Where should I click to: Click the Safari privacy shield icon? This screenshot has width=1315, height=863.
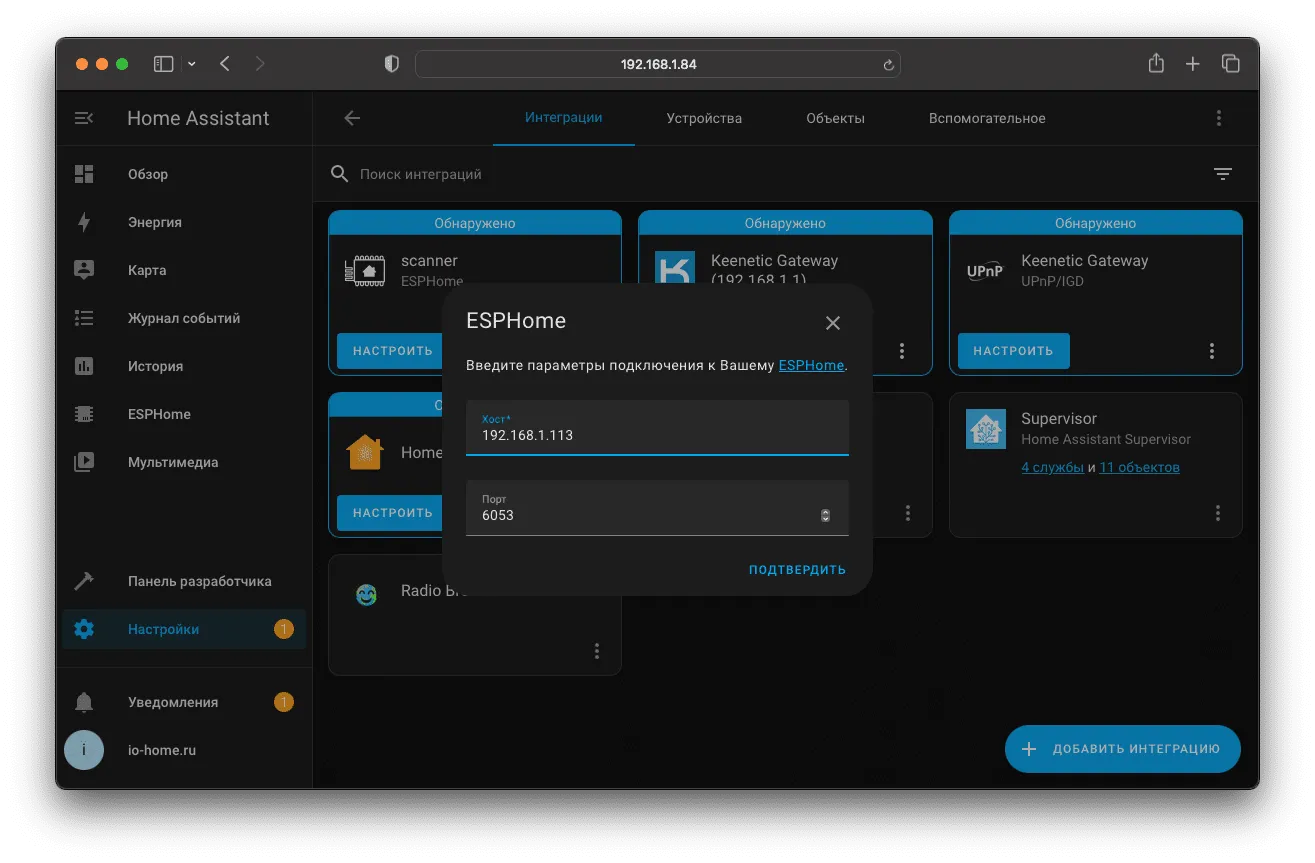click(x=392, y=64)
